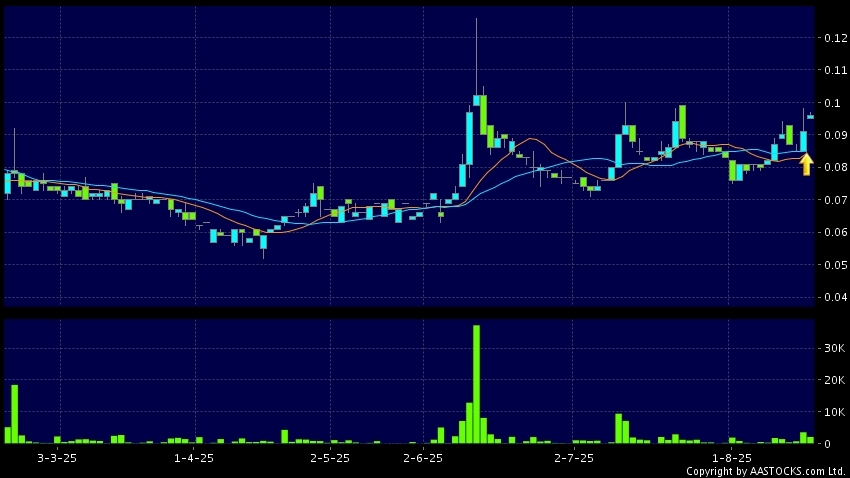Click the 2-6-25 date label
The width and height of the screenshot is (850, 478).
click(x=423, y=458)
